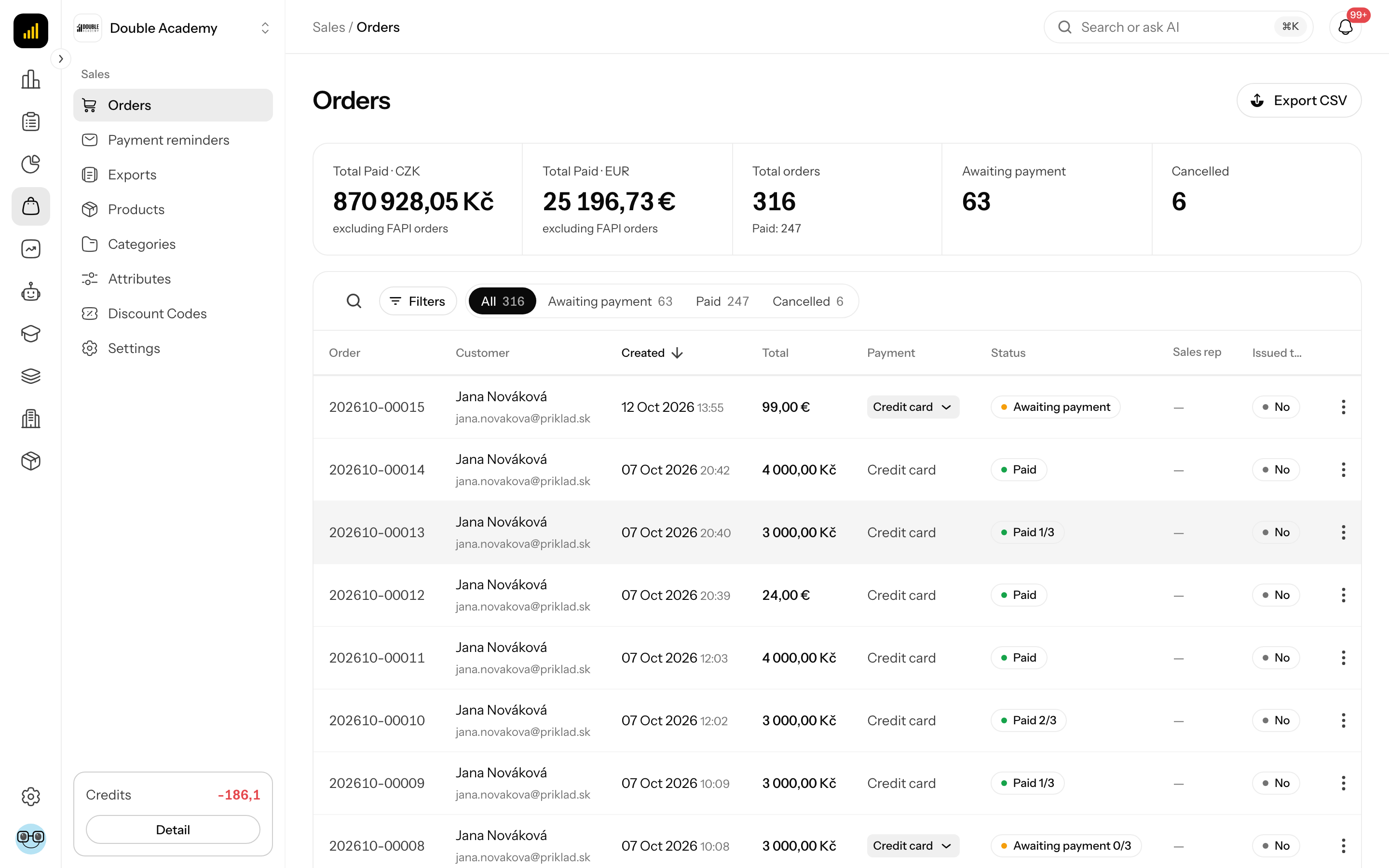Click the No issued badge for order 202610-00014
The height and width of the screenshot is (868, 1389).
pyautogui.click(x=1275, y=470)
